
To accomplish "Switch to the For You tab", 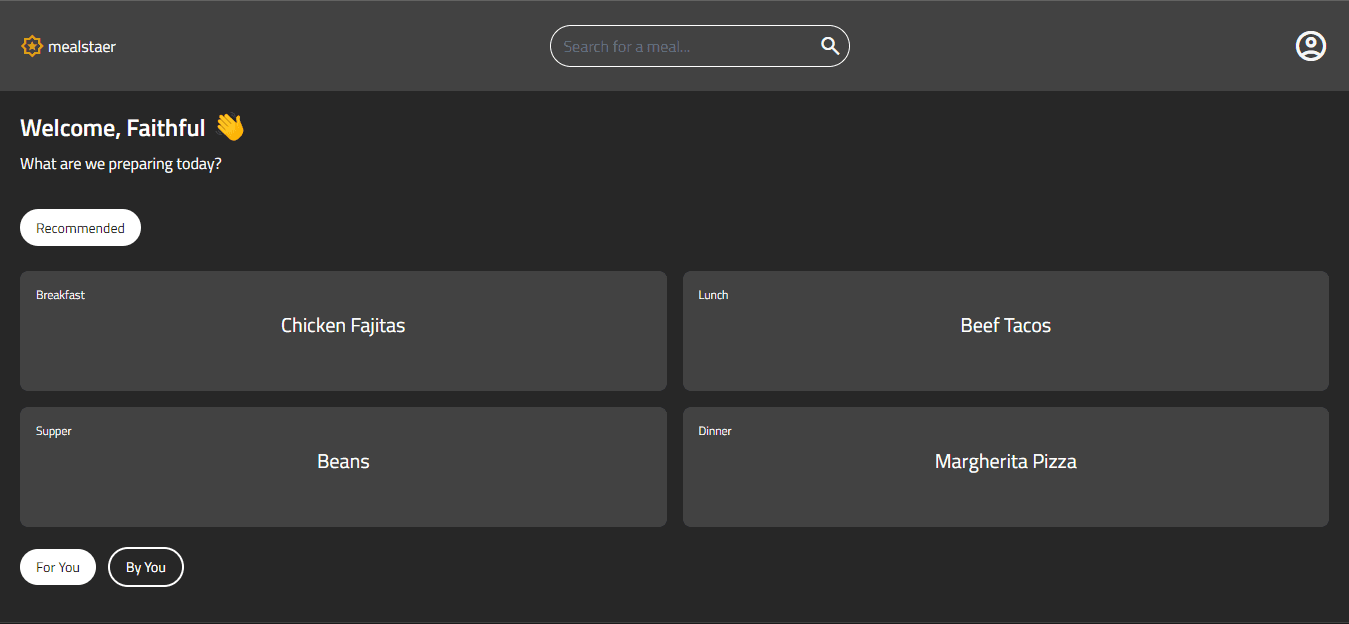I will 58,567.
